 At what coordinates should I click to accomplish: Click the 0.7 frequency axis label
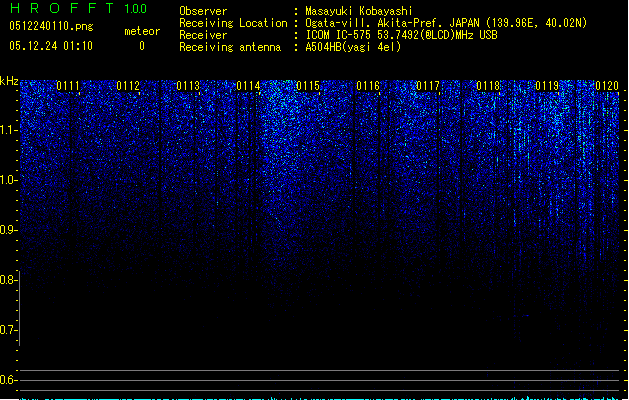[8, 330]
